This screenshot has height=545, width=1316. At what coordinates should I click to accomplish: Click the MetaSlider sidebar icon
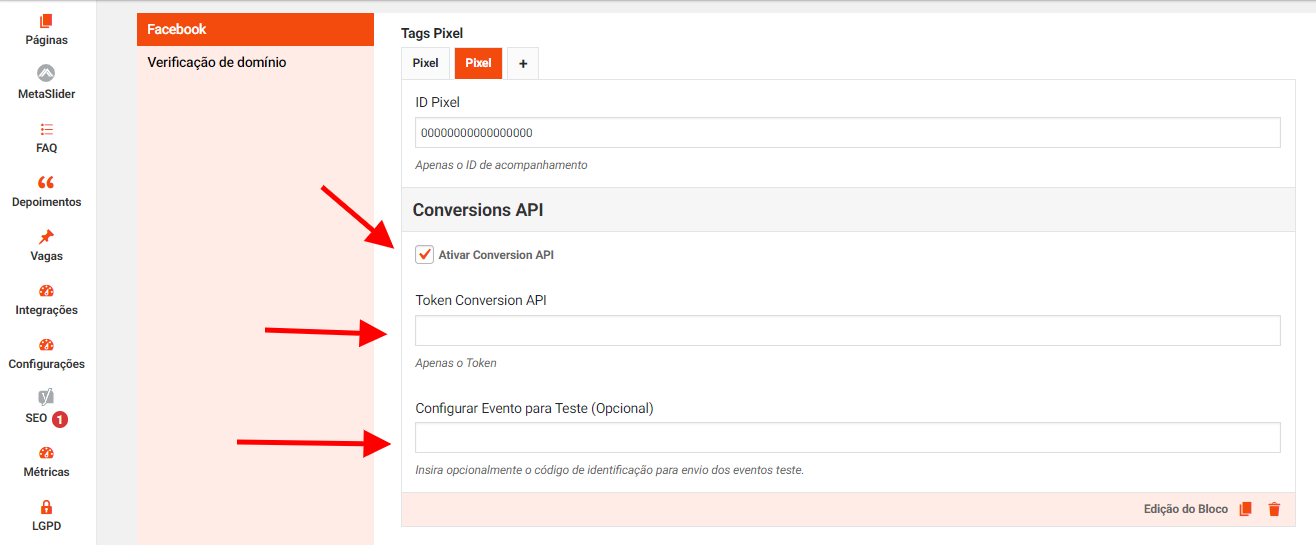click(x=46, y=74)
